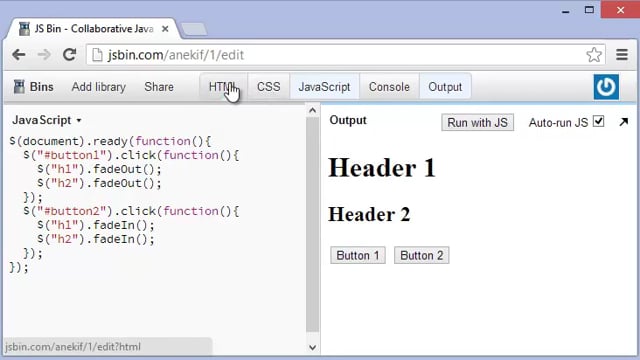Click the $("h1").fadeIn(); line
The height and width of the screenshot is (360, 640).
coord(96,225)
